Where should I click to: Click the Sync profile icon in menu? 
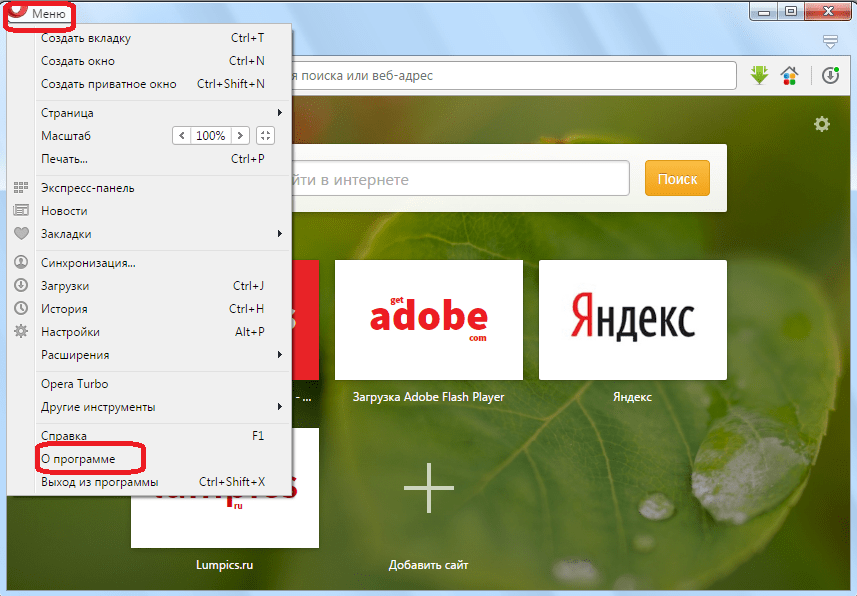click(21, 263)
